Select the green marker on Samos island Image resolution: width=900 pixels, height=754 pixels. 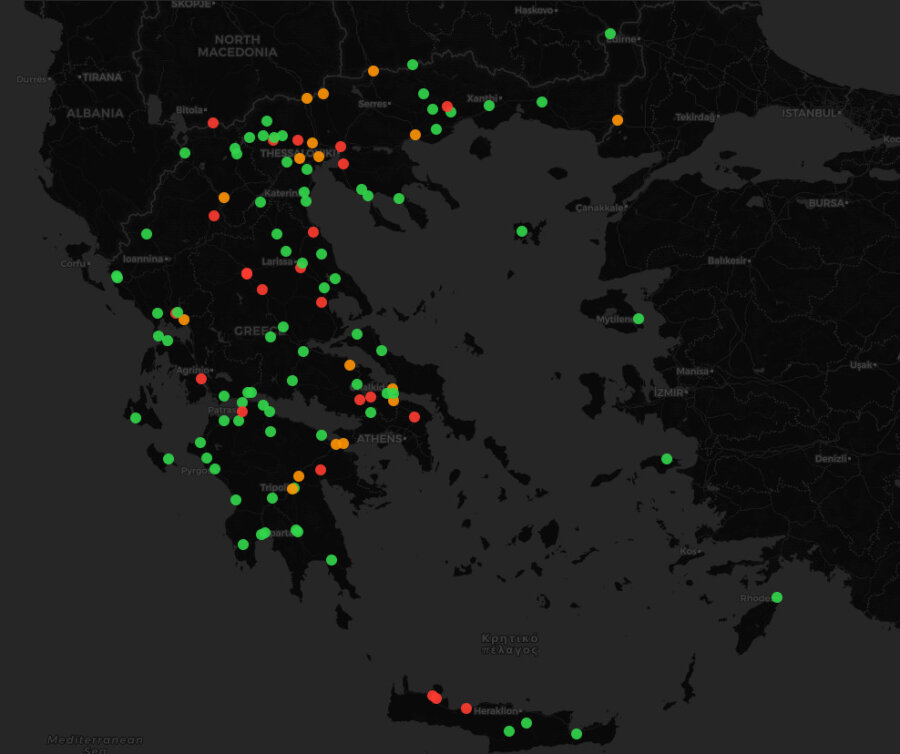tap(666, 459)
